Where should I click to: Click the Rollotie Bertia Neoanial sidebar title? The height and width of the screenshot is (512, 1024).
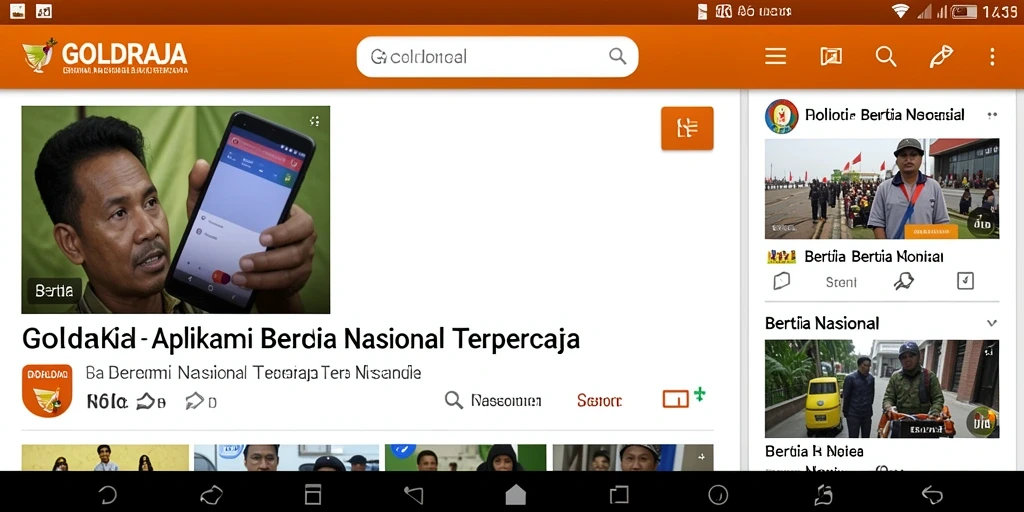click(x=884, y=115)
